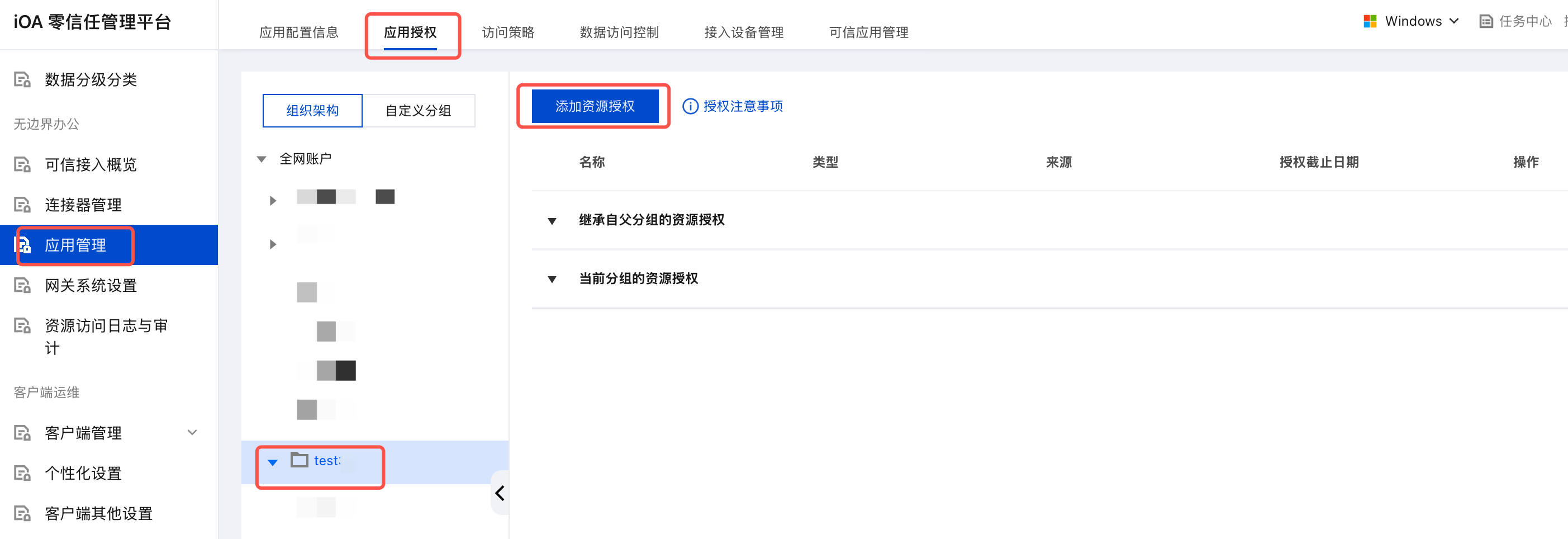Open 网关系统设置 menu item
1568x539 pixels.
pyautogui.click(x=91, y=285)
